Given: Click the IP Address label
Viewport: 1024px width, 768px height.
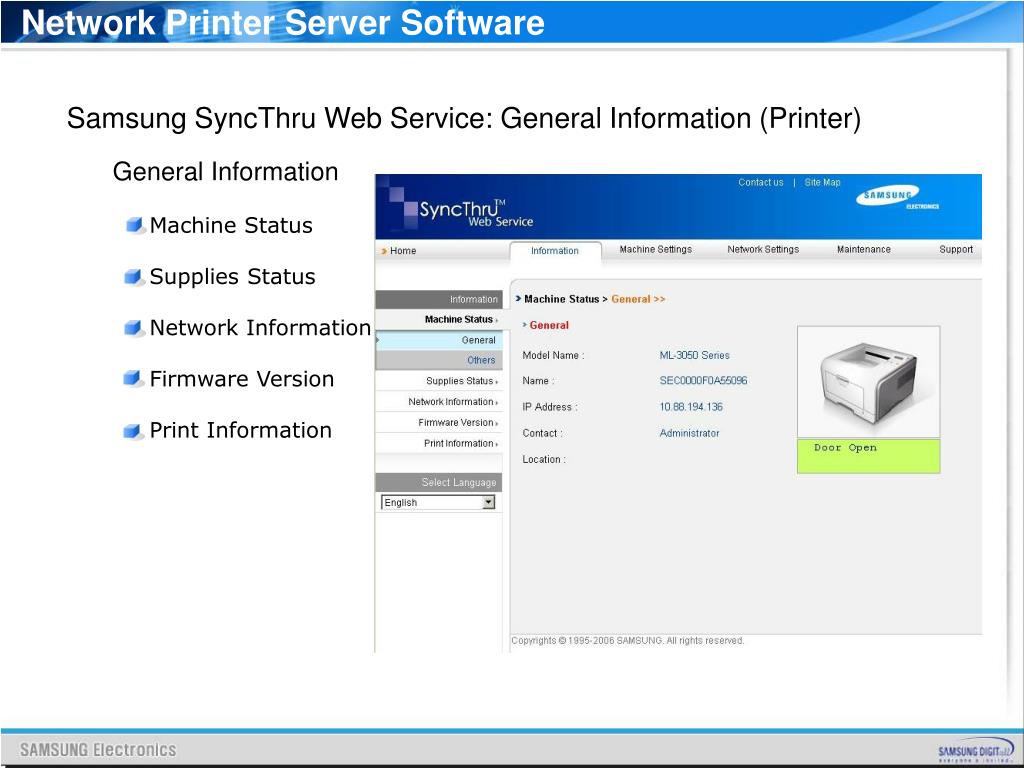Looking at the screenshot, I should [x=549, y=407].
